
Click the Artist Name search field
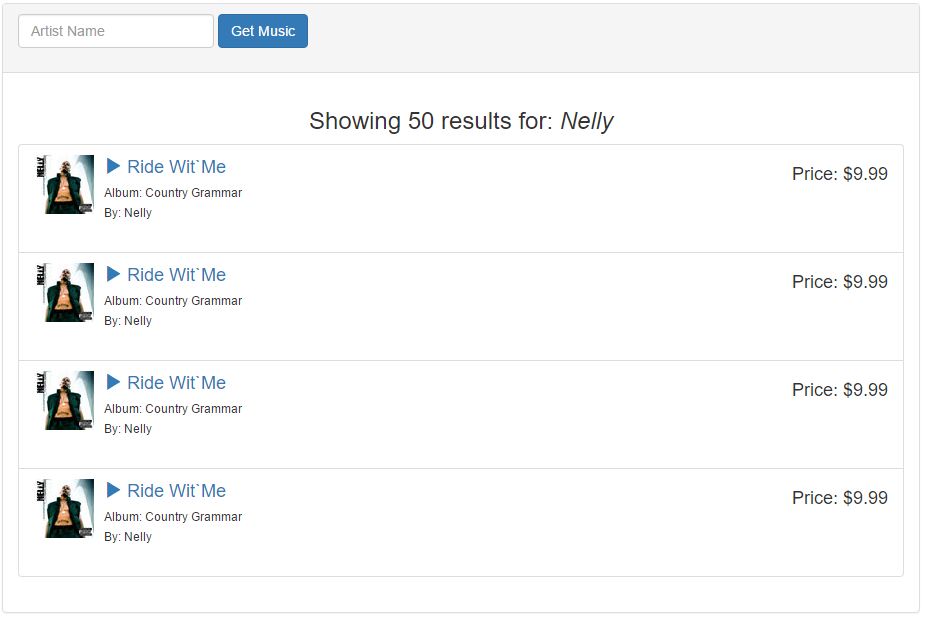coord(116,31)
